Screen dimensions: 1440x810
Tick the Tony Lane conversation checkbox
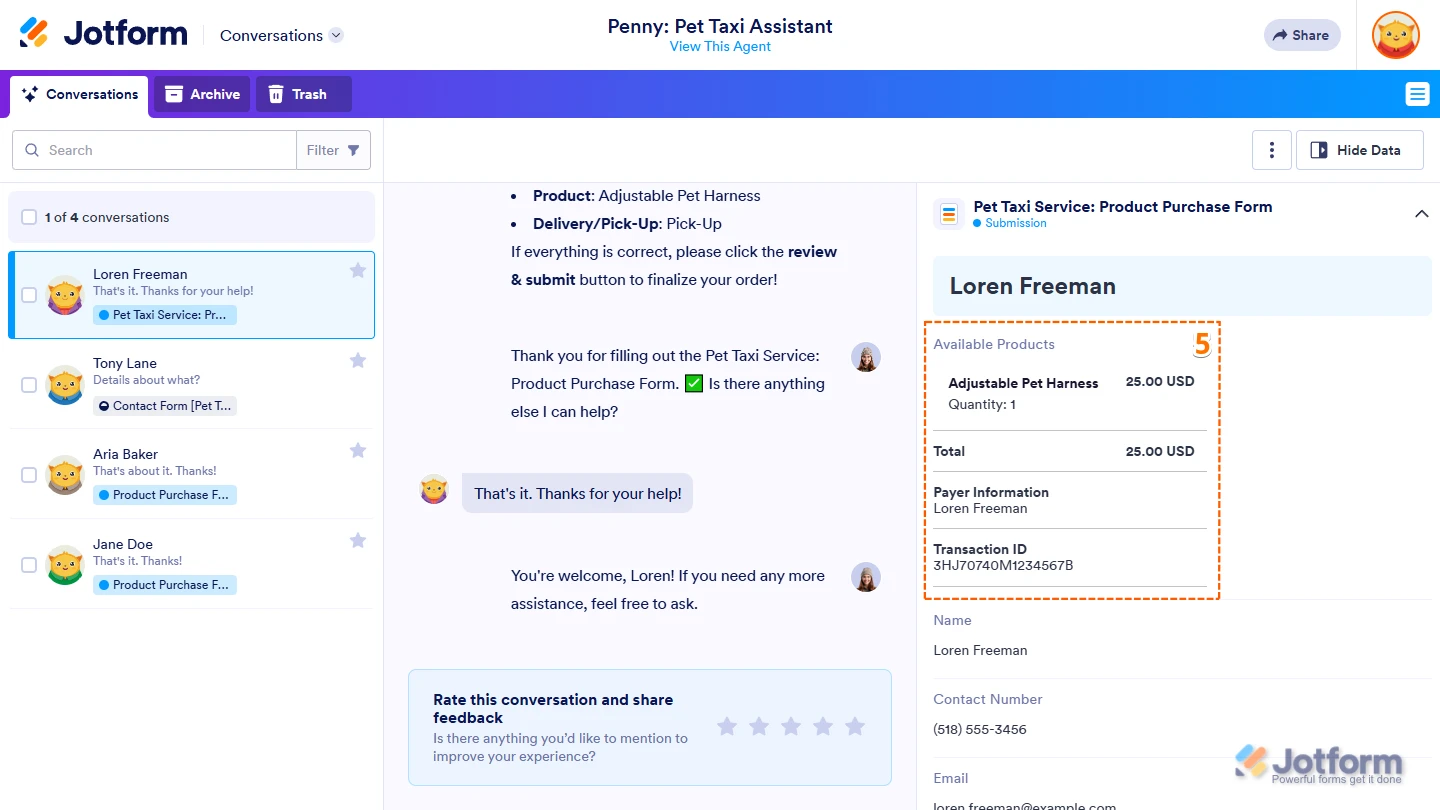29,385
